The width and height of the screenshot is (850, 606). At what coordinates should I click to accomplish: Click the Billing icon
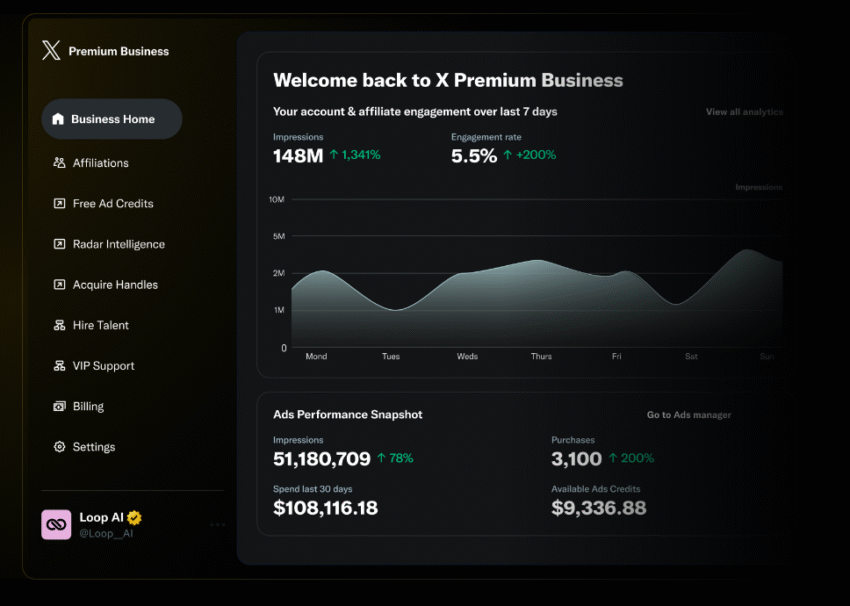[61, 406]
